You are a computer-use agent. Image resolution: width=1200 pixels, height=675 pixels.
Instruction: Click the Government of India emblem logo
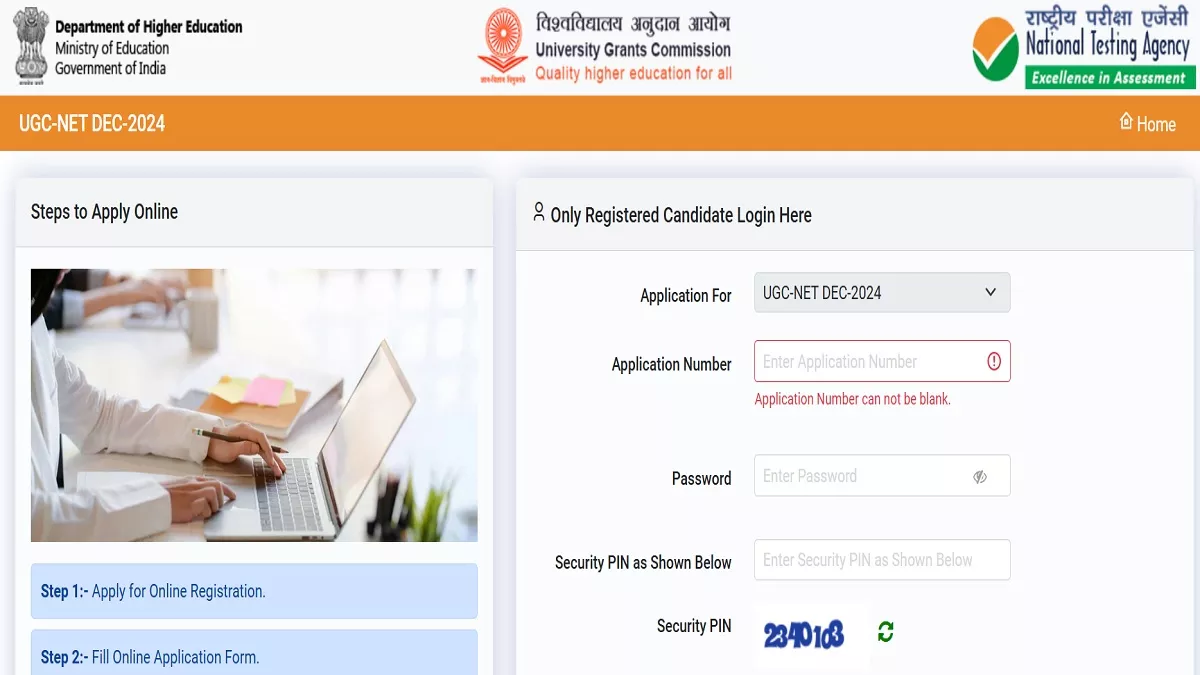point(30,46)
